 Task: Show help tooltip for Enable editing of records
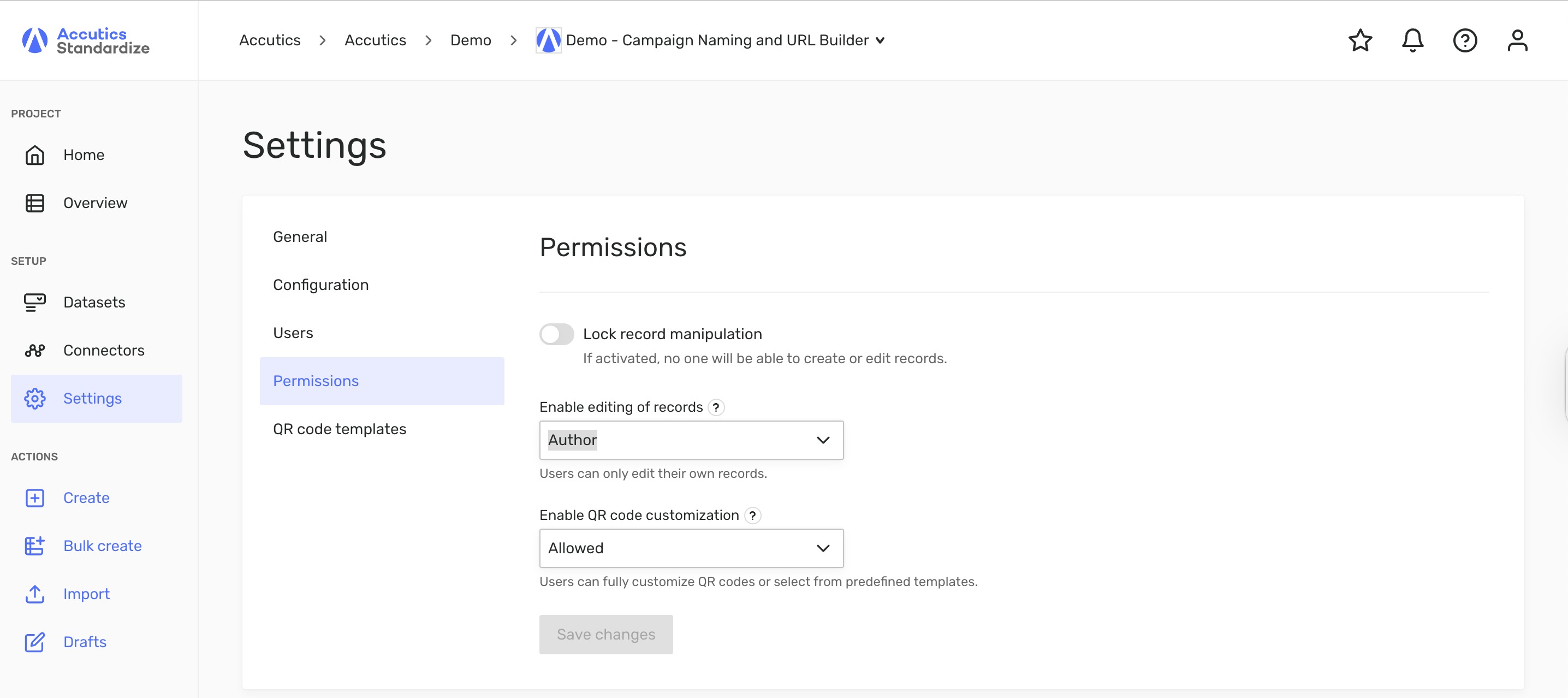716,407
